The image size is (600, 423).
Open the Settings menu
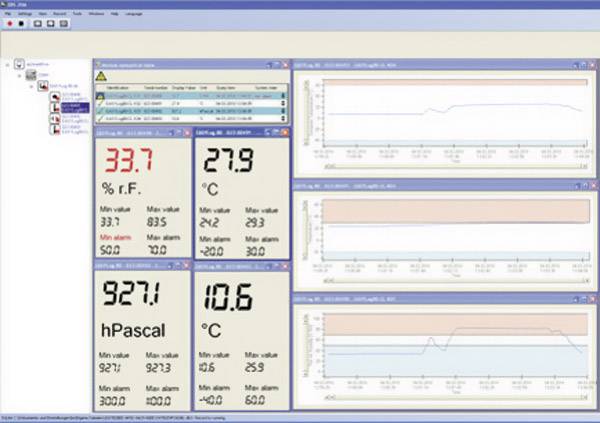(22, 15)
